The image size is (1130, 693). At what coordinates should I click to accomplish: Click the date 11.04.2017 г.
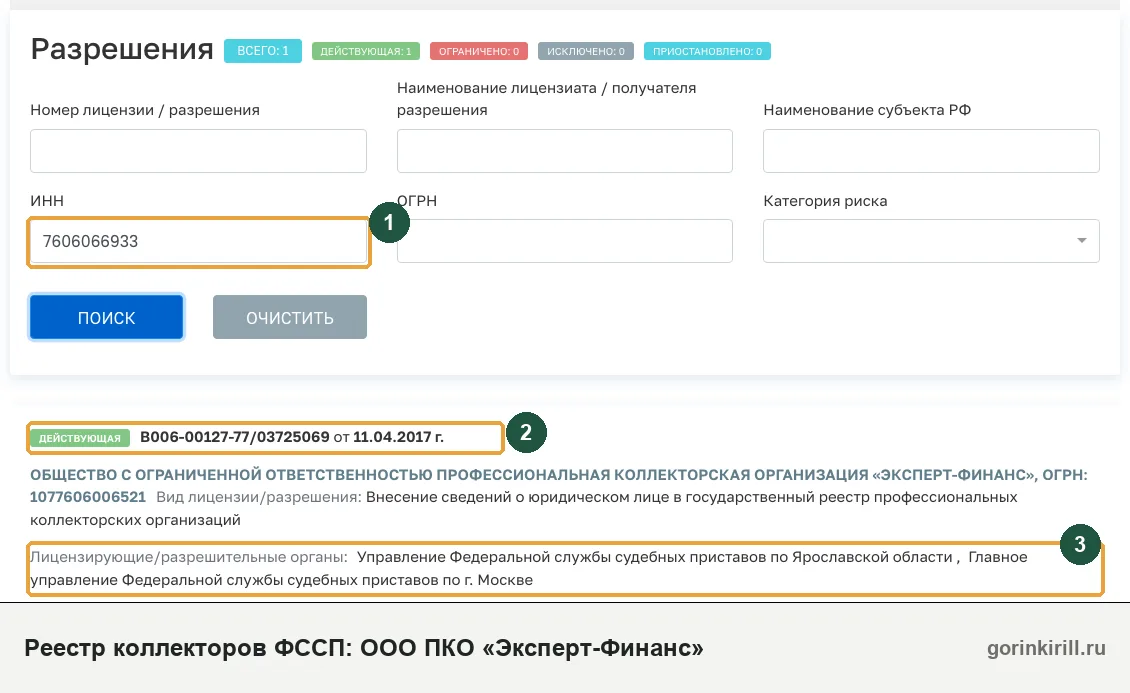(399, 437)
